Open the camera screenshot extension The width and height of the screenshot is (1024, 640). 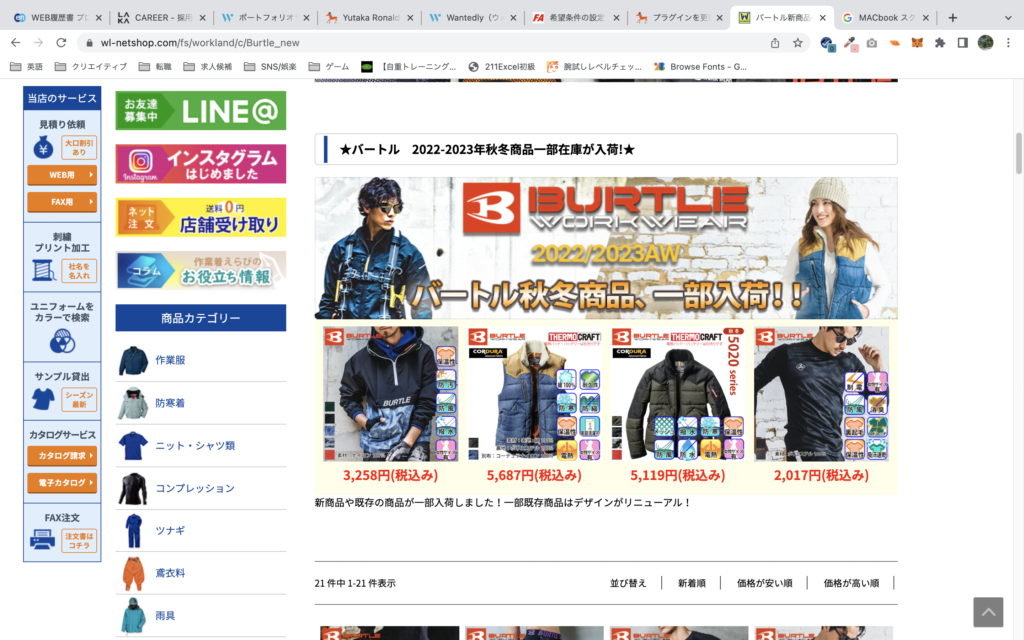[872, 42]
